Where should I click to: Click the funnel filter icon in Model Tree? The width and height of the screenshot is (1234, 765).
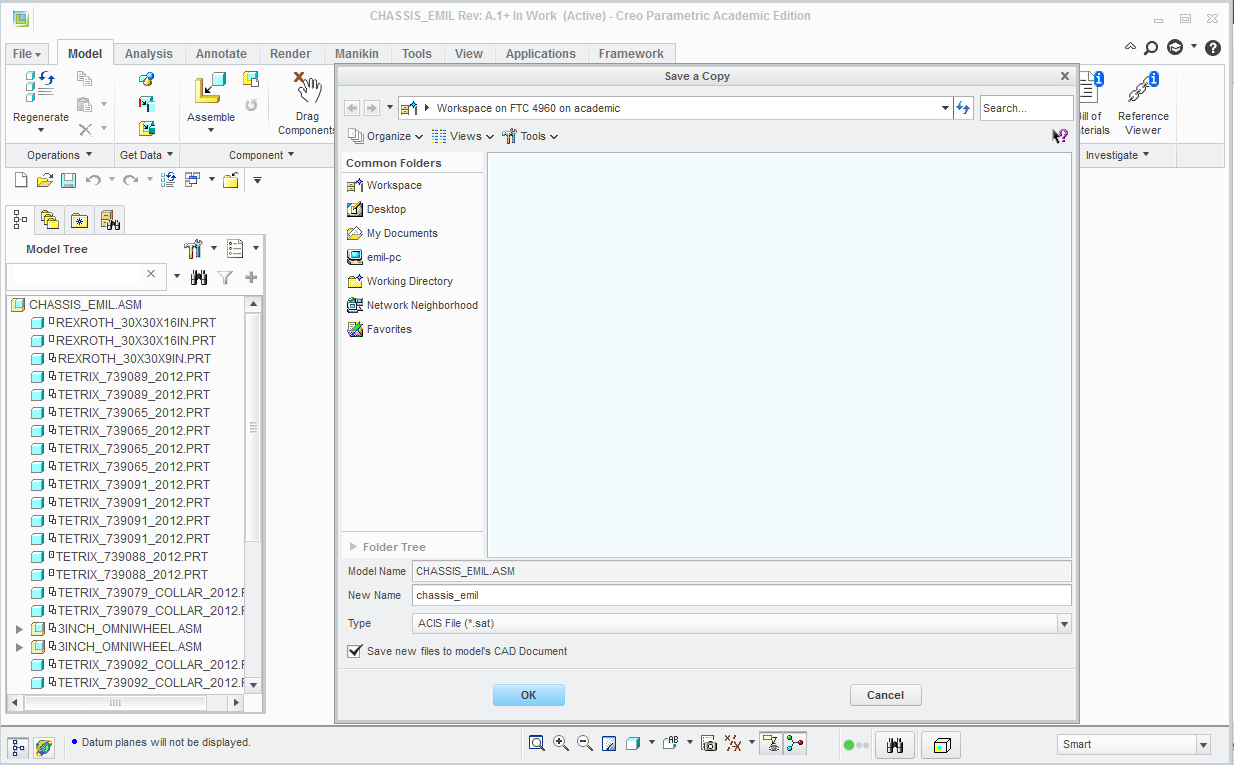(226, 277)
